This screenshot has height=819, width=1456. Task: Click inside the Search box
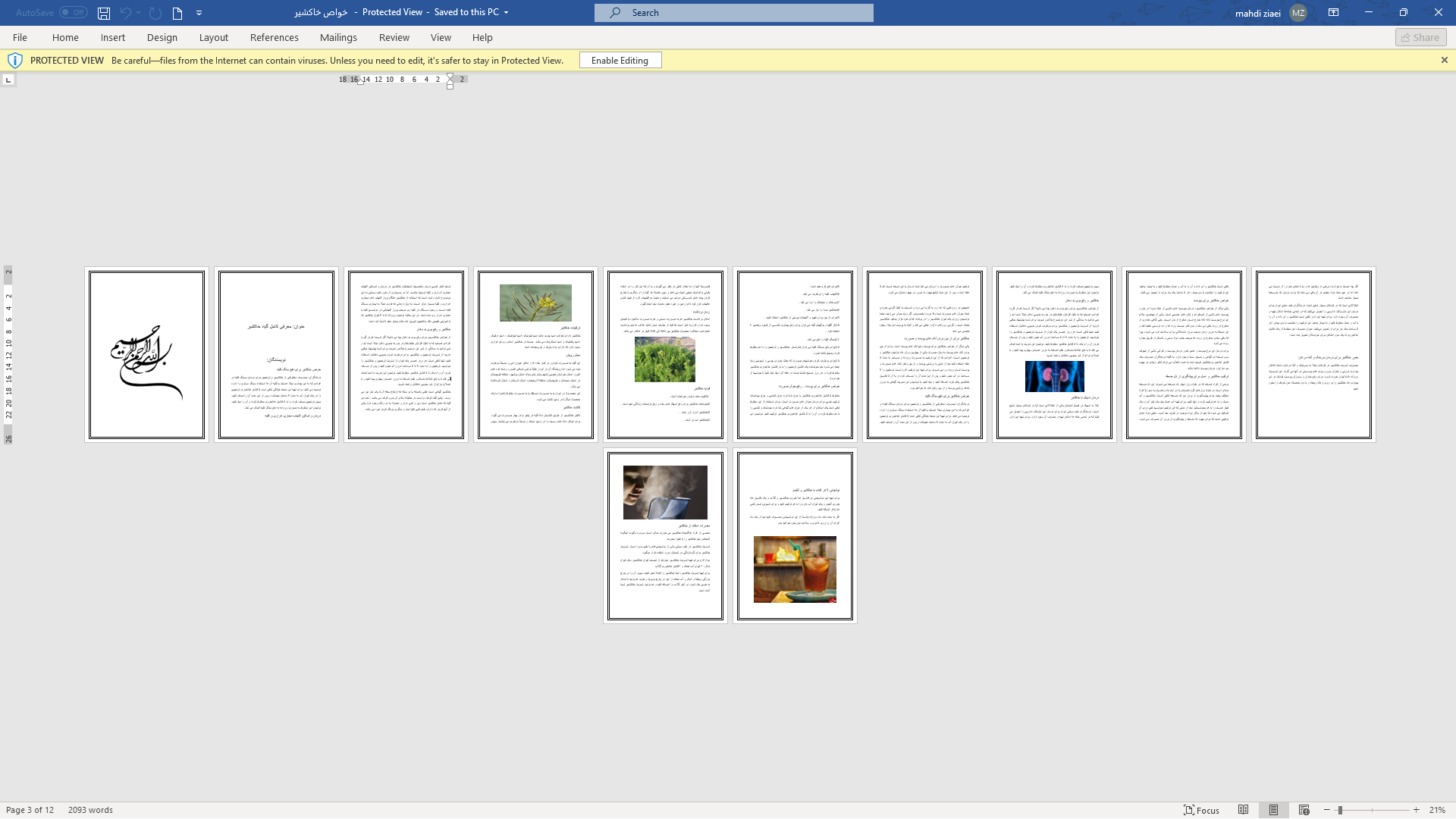(734, 13)
